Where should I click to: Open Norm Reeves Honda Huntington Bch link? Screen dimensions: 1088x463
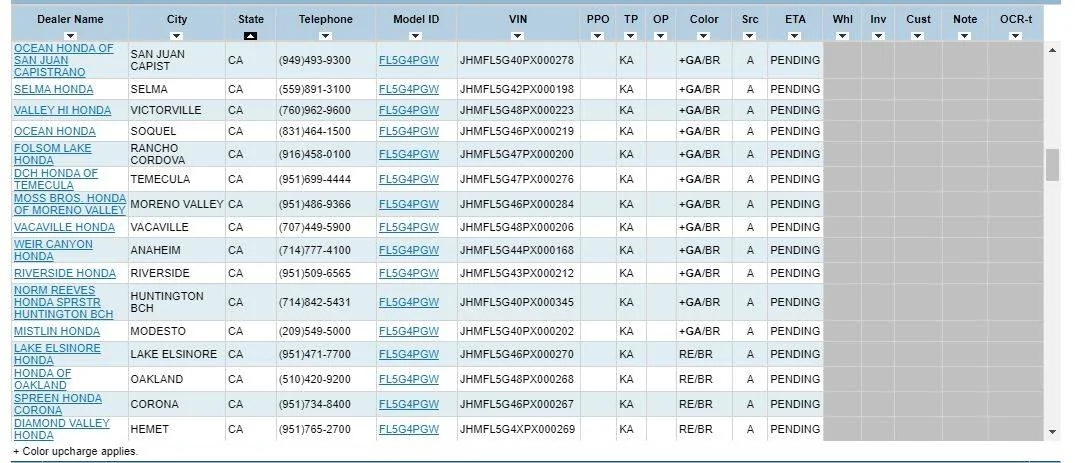(63, 302)
